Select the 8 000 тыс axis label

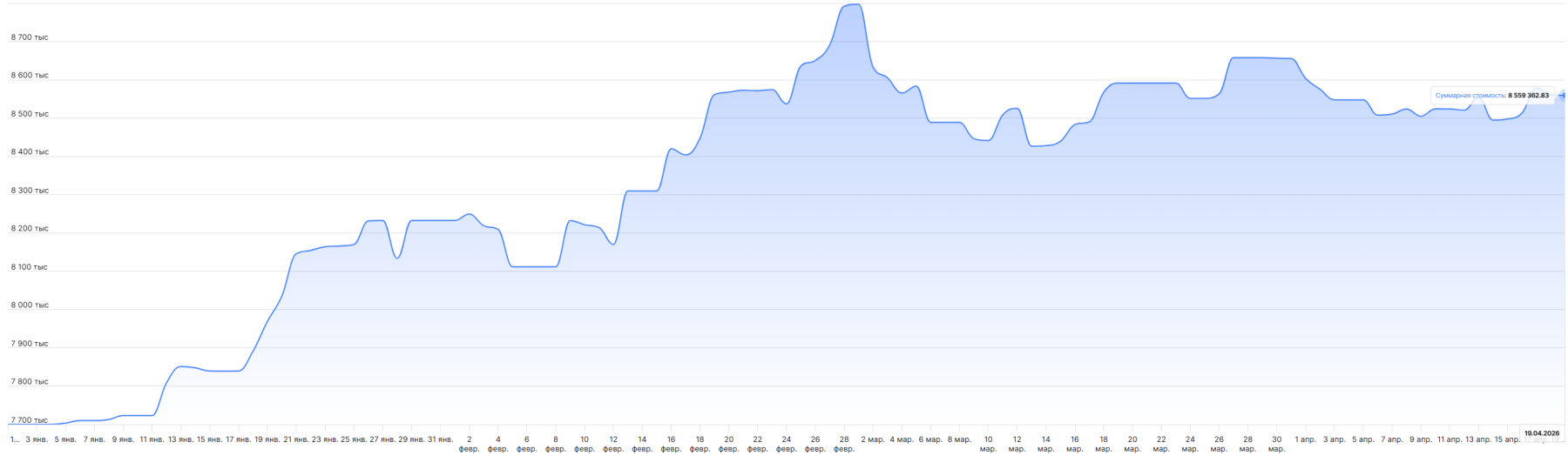pyautogui.click(x=30, y=305)
